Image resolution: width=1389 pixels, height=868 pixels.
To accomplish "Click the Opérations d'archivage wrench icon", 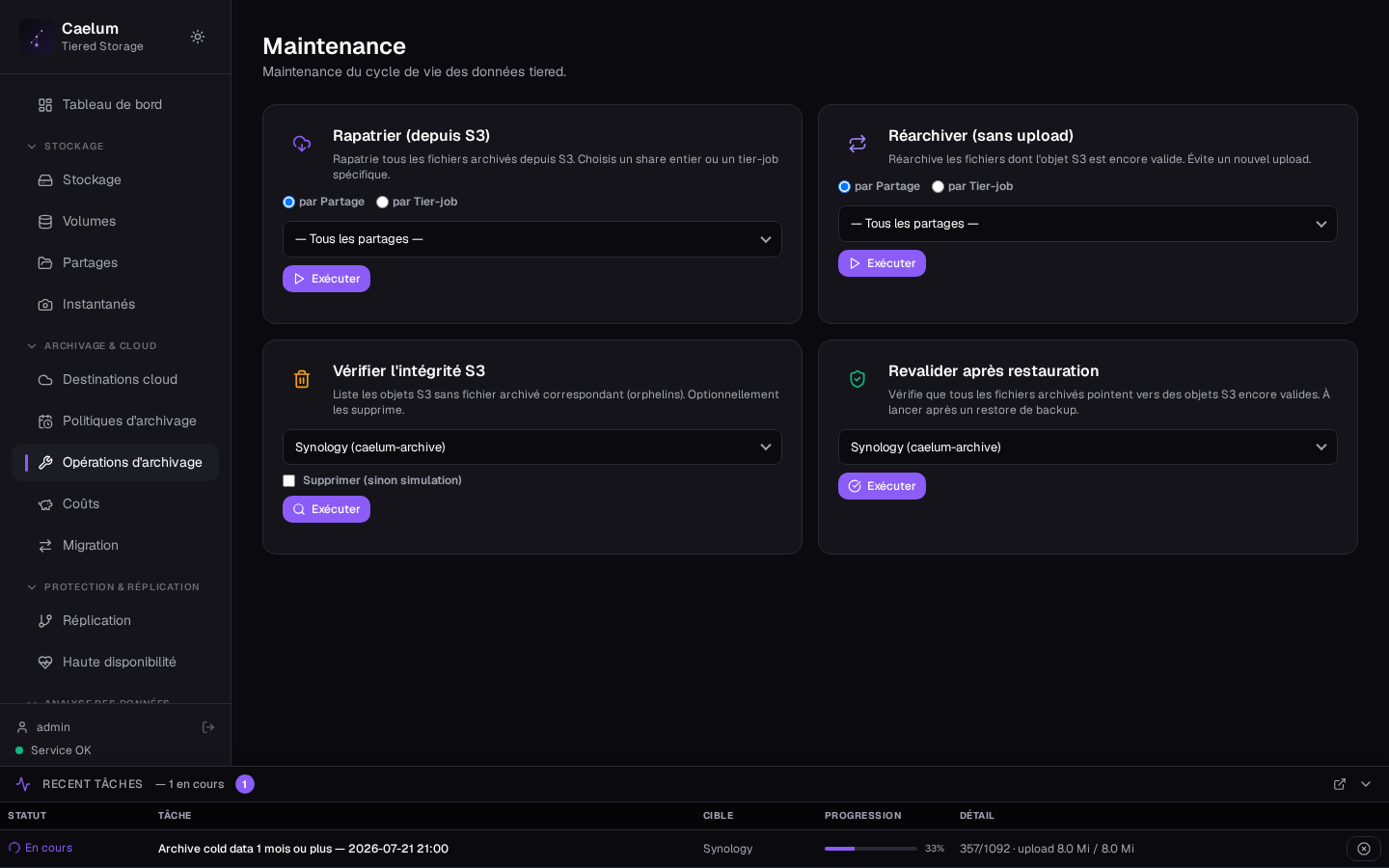I will [x=45, y=463].
